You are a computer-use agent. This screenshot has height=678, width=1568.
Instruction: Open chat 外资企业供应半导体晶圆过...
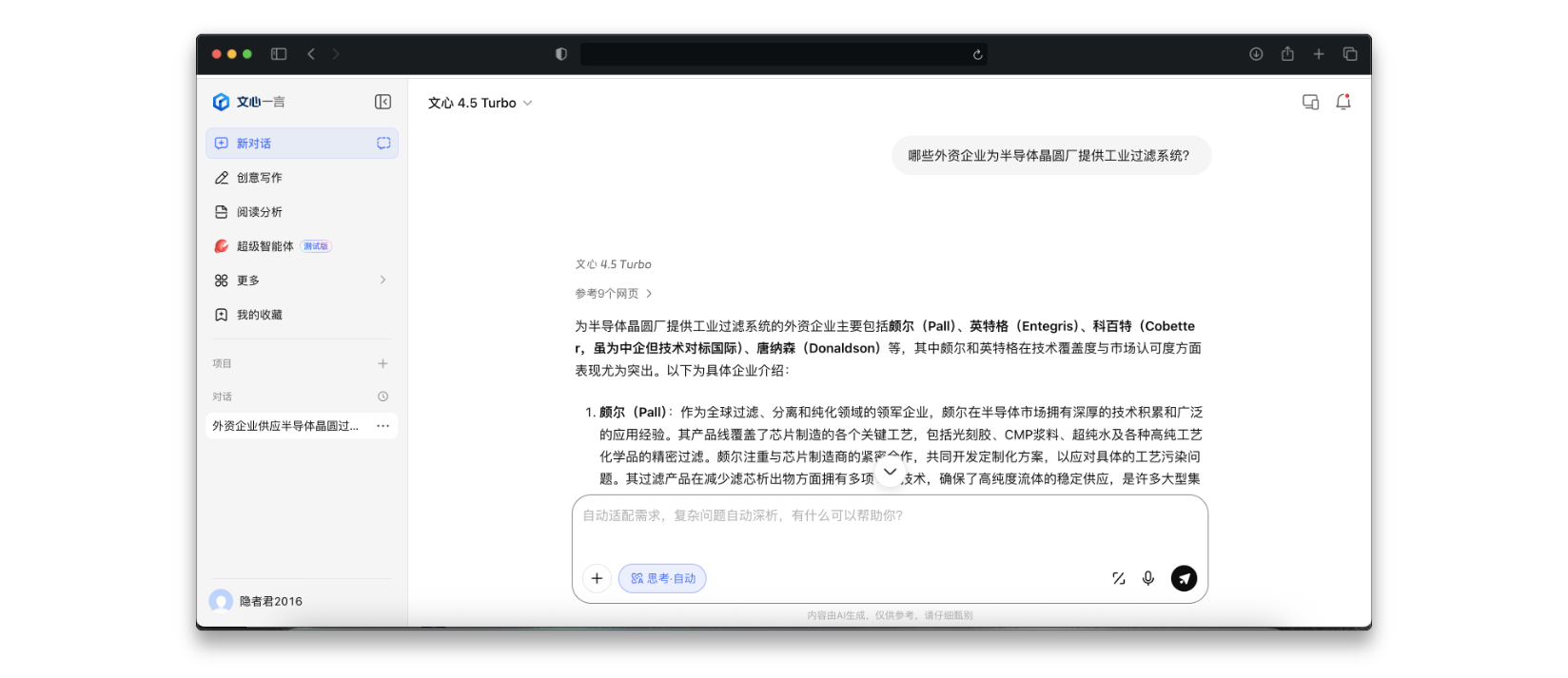click(285, 426)
